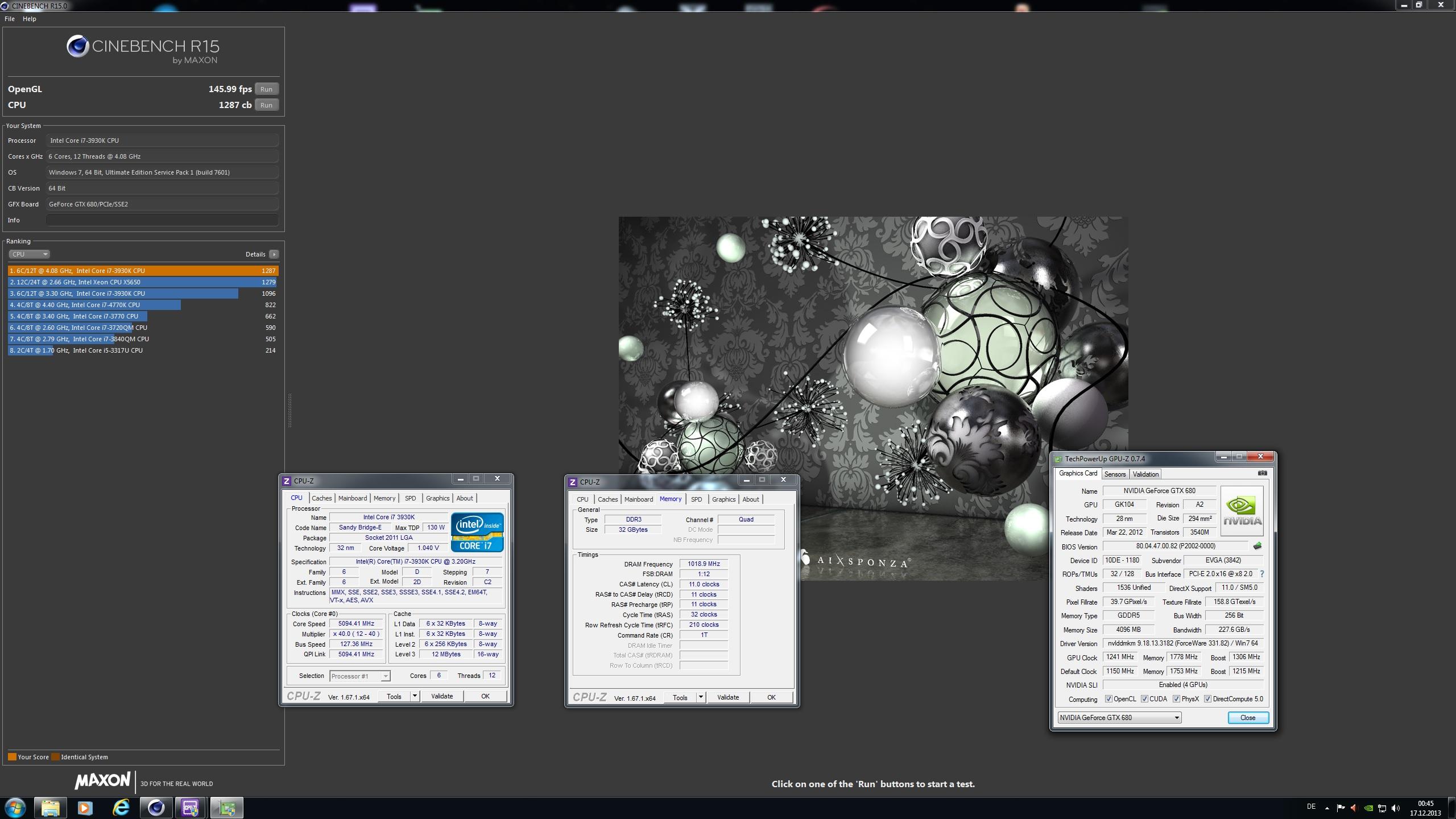Toggle the DirectCompute 5.0 checkbox
The image size is (1456, 819).
tap(1207, 699)
